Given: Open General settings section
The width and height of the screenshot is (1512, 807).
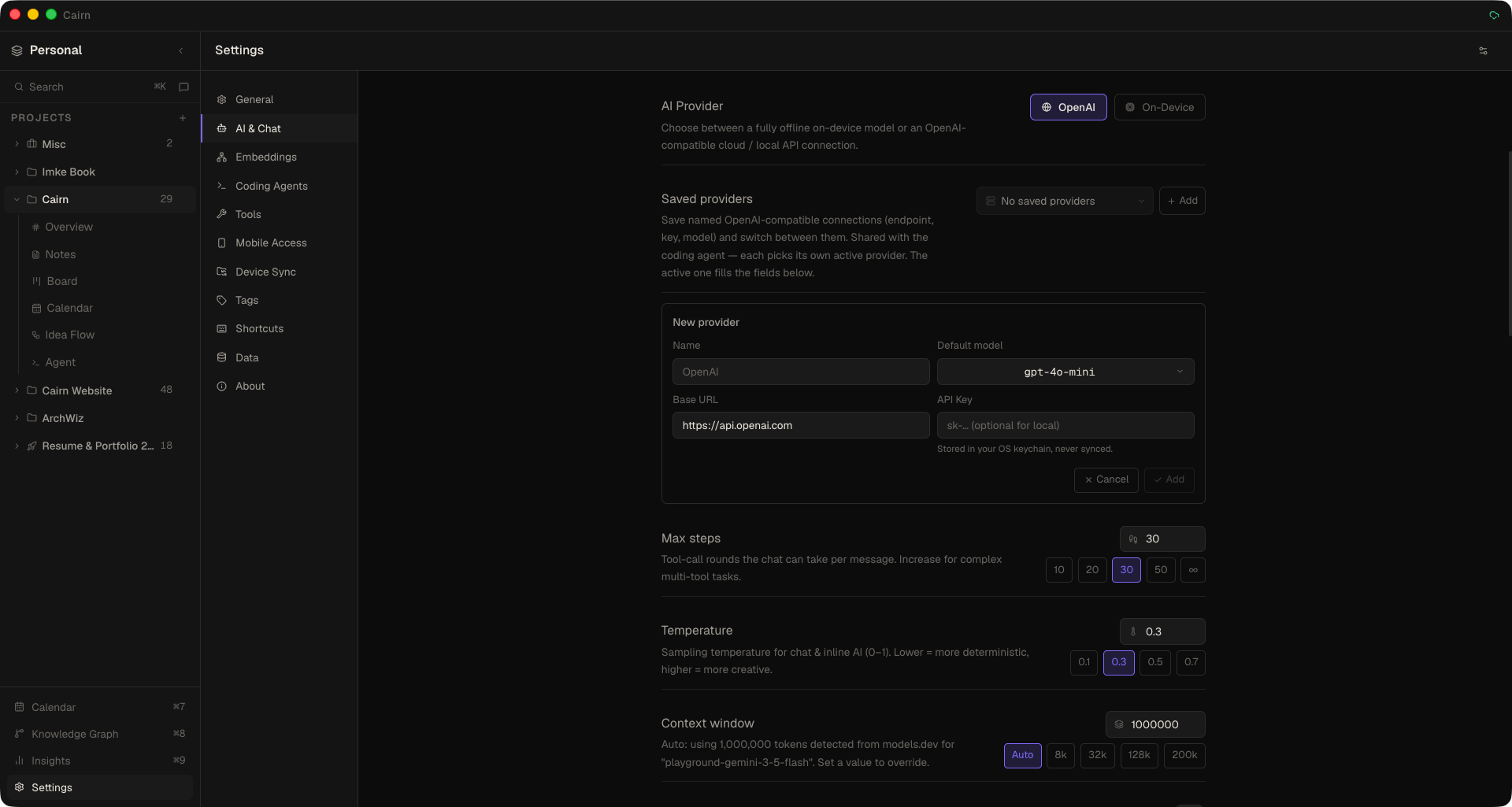Looking at the screenshot, I should (280, 100).
